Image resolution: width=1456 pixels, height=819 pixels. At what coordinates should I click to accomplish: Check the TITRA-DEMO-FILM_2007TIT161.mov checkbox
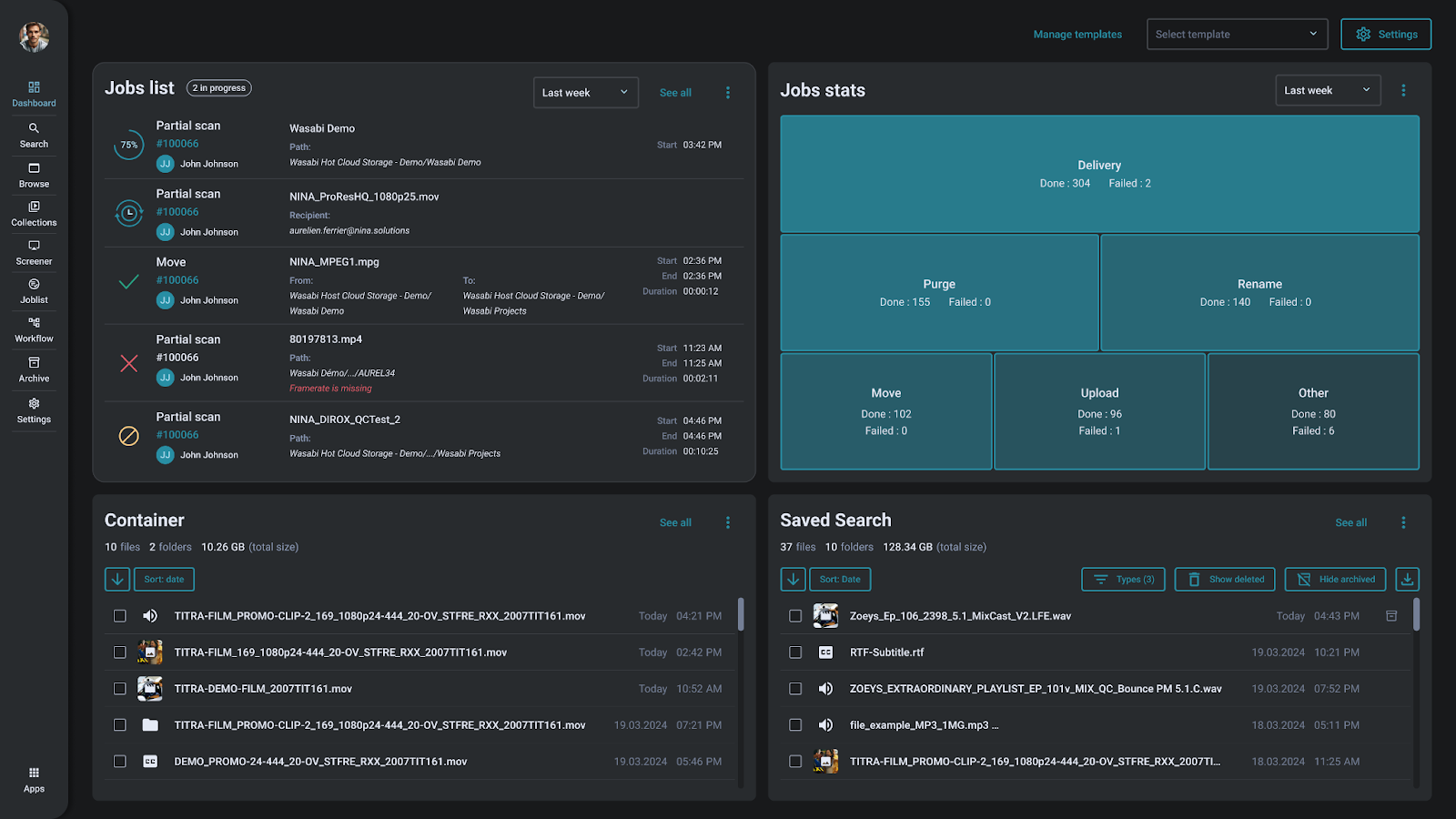(120, 689)
